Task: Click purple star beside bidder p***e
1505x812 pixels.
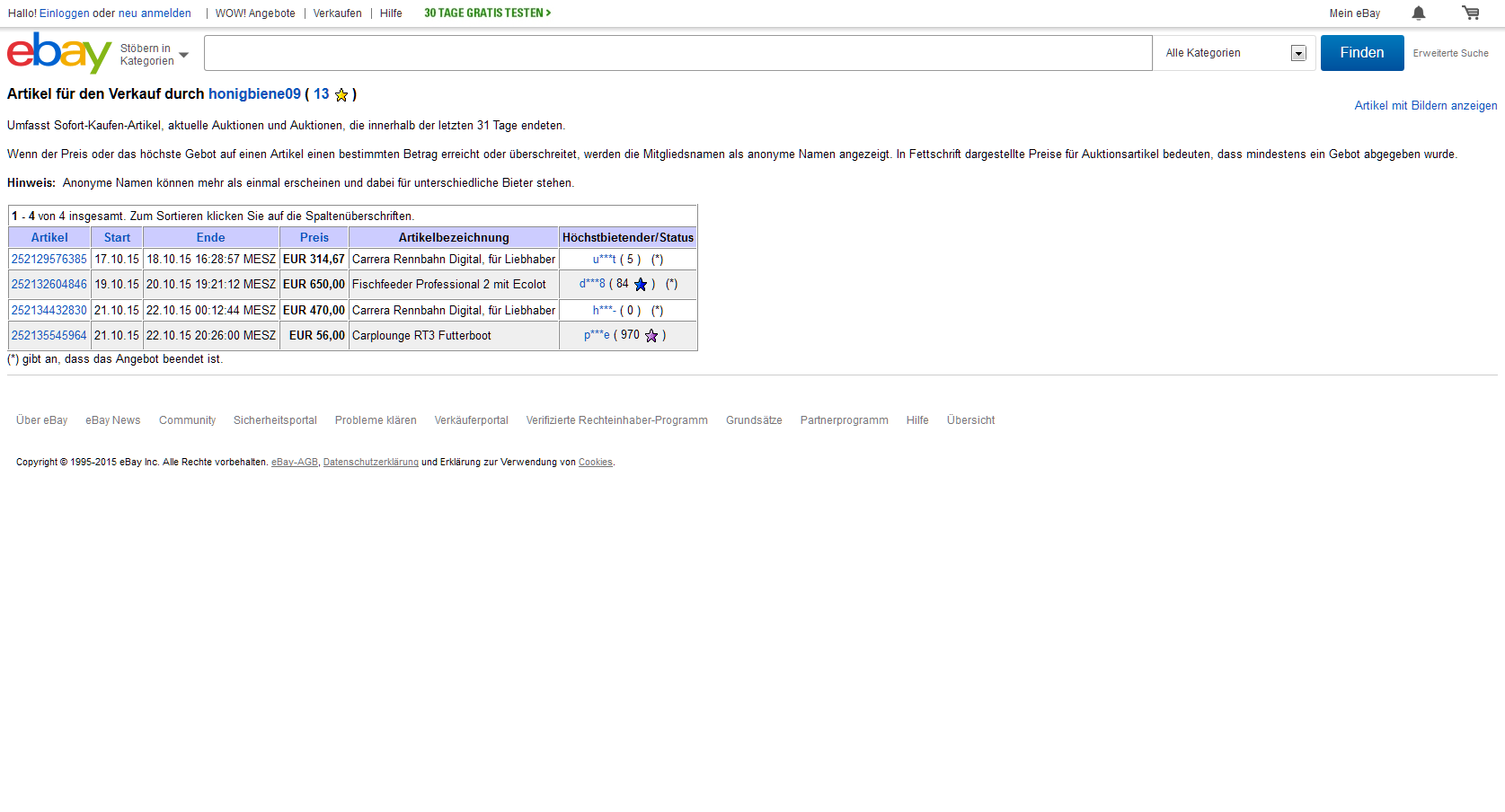Action: coord(651,336)
